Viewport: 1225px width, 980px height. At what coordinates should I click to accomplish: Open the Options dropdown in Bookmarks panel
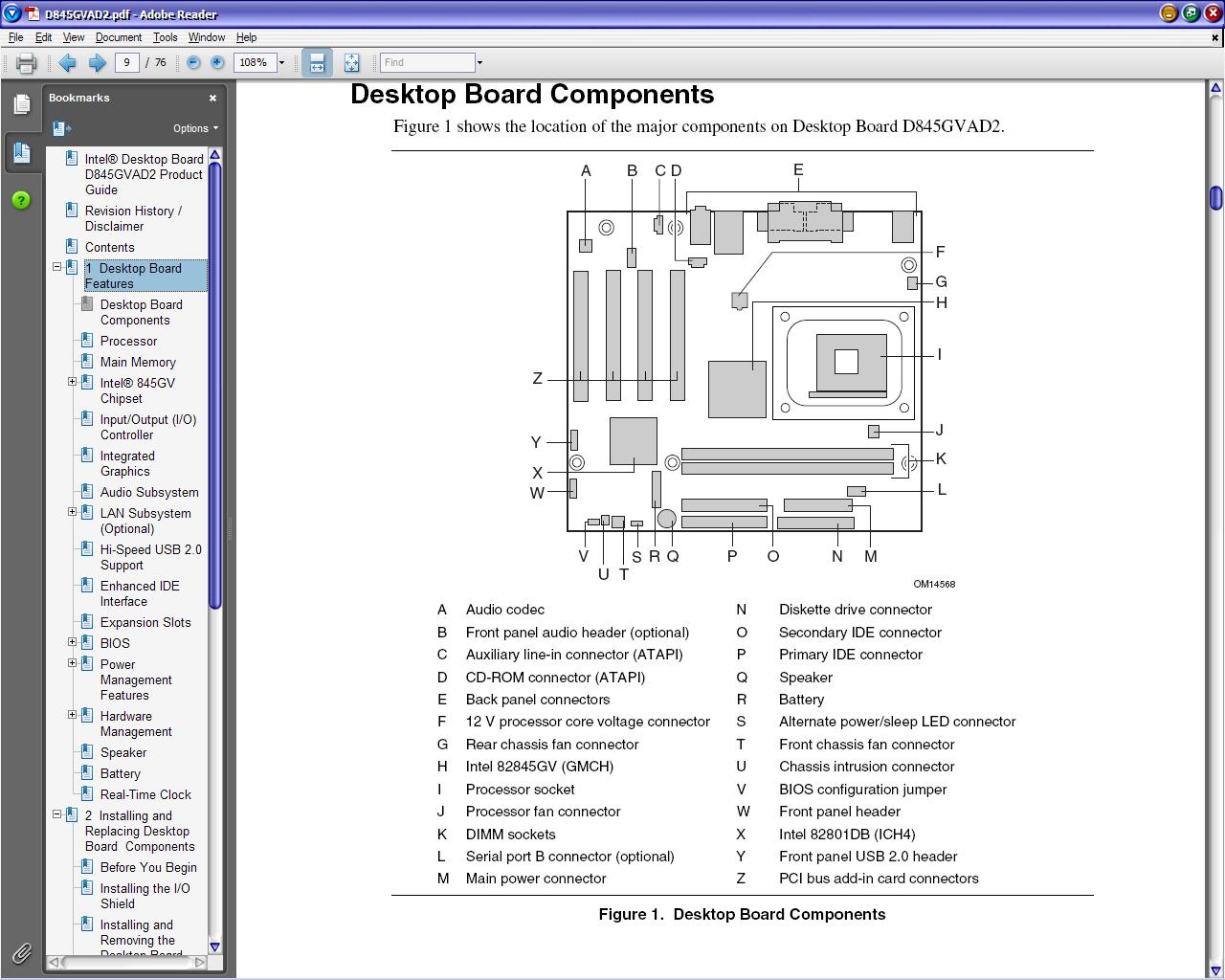tap(195, 128)
